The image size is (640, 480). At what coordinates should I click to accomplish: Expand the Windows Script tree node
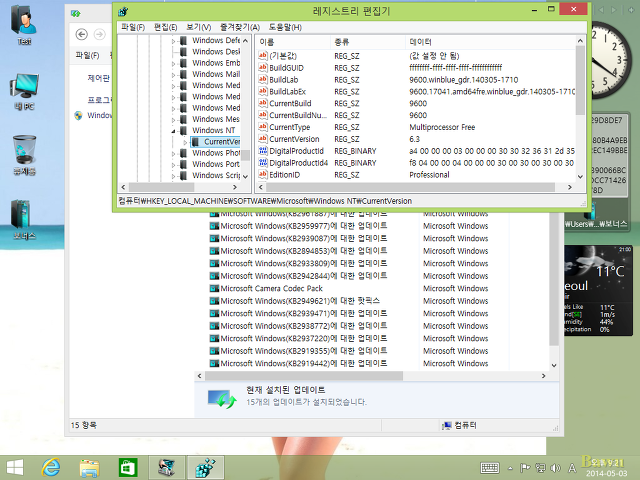click(173, 176)
